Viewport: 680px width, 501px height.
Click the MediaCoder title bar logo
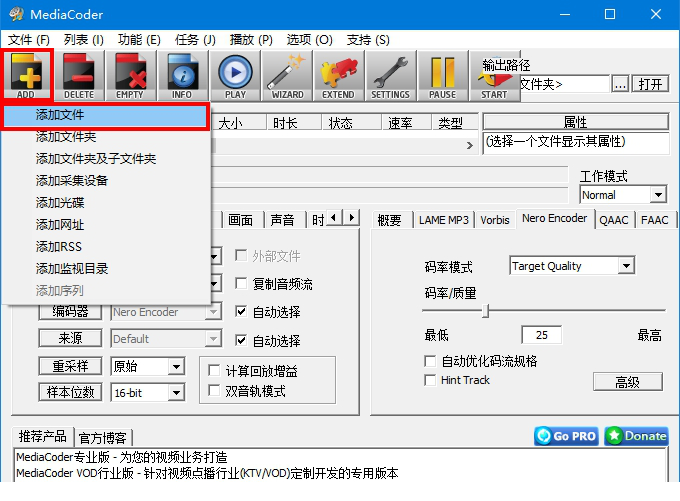pyautogui.click(x=16, y=14)
